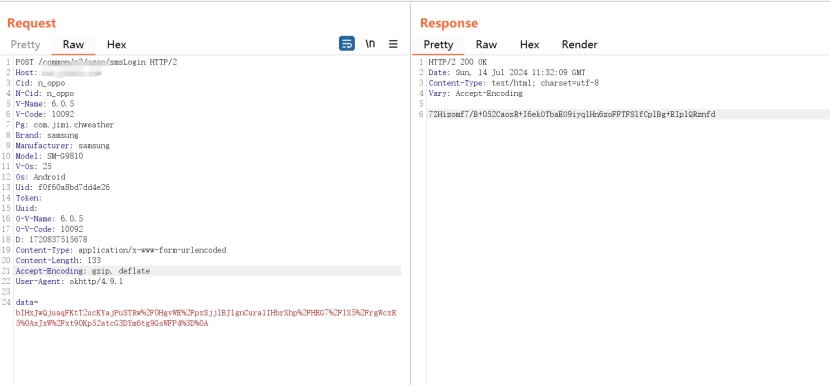The height and width of the screenshot is (385, 830).
Task: Click the response Content-Type text/html line
Action: click(513, 83)
